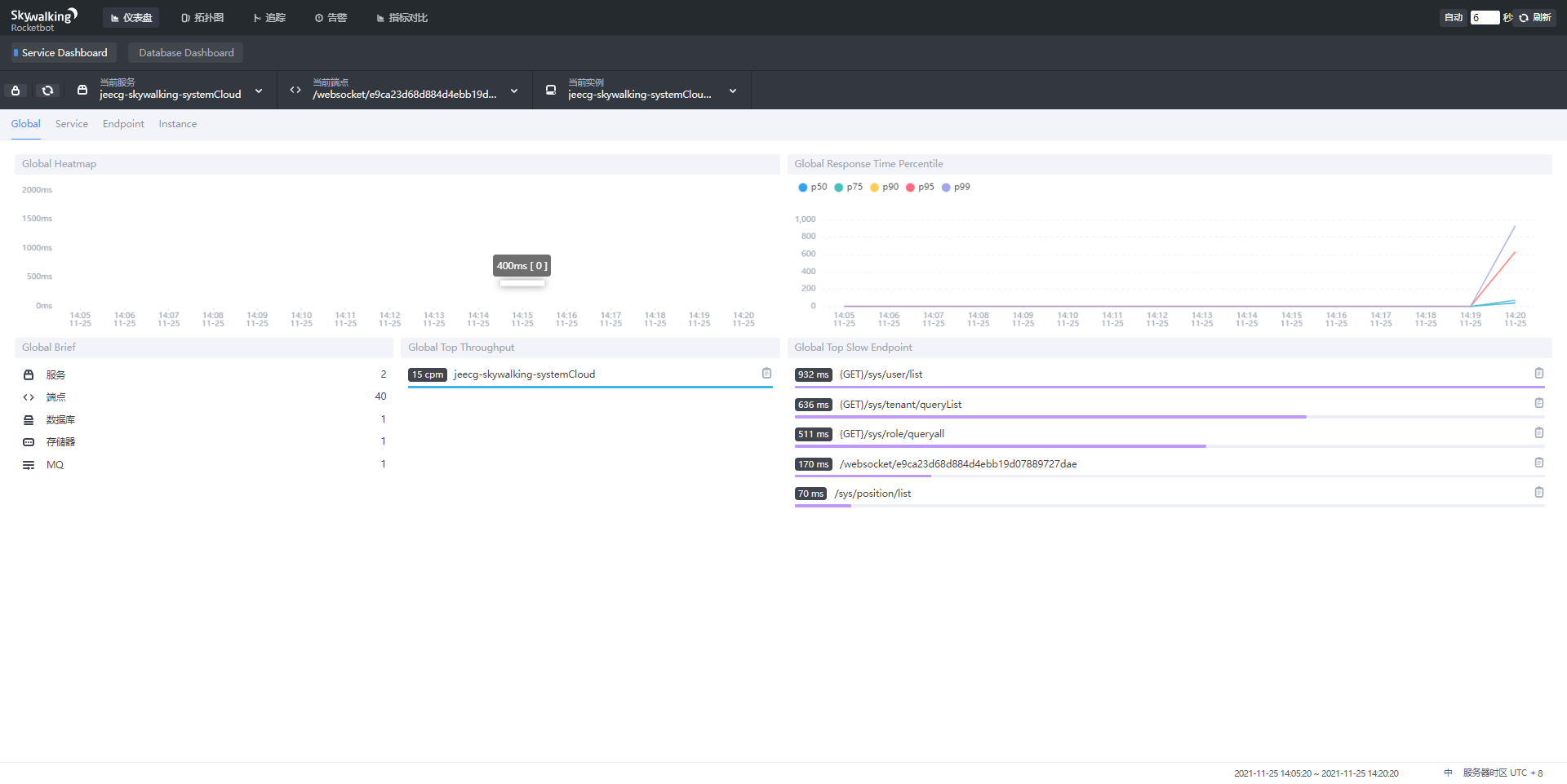The height and width of the screenshot is (784, 1567).
Task: Toggle the p99 legend series
Action: tap(957, 187)
